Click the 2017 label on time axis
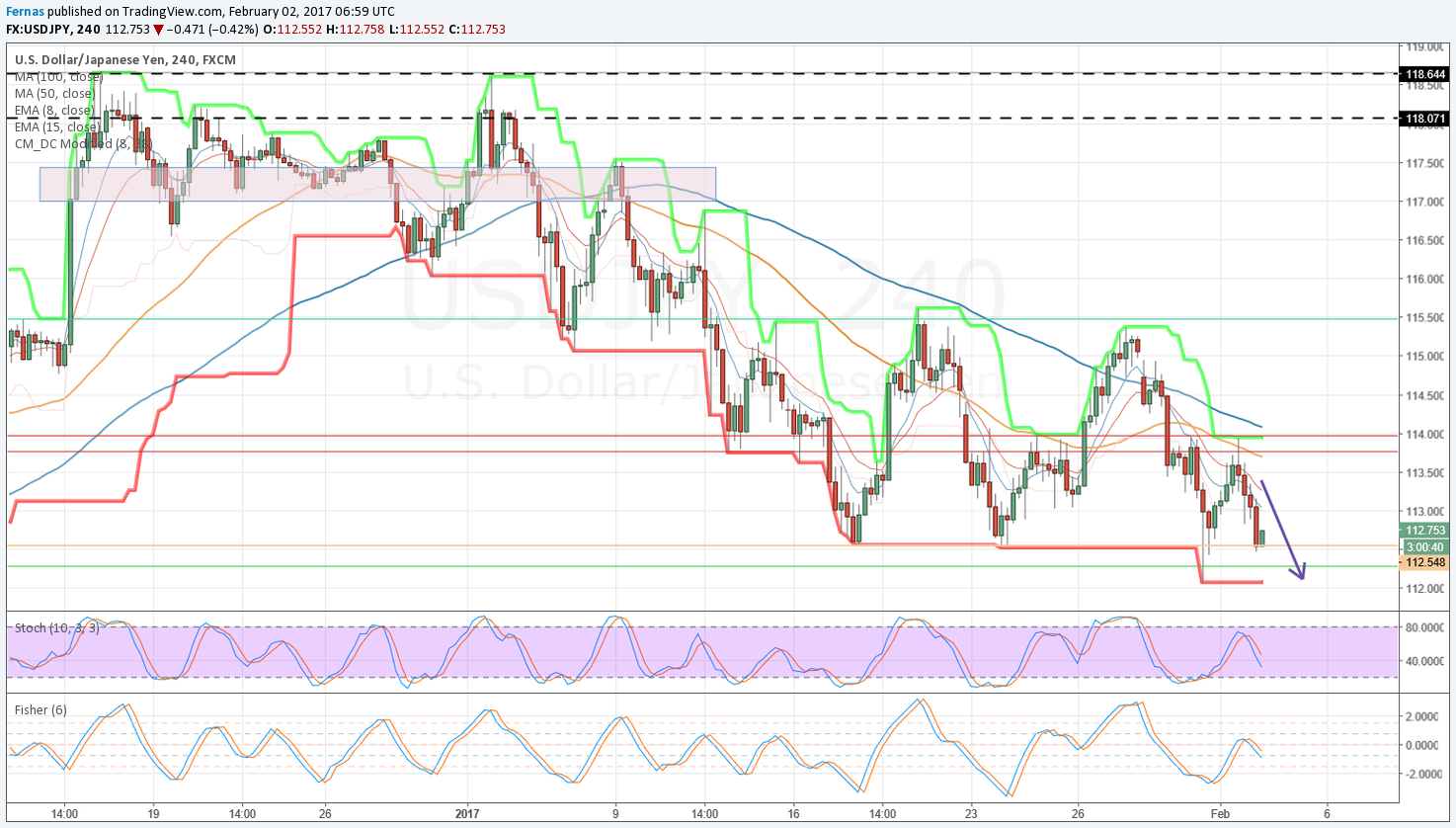This screenshot has width=1456, height=828. click(467, 814)
